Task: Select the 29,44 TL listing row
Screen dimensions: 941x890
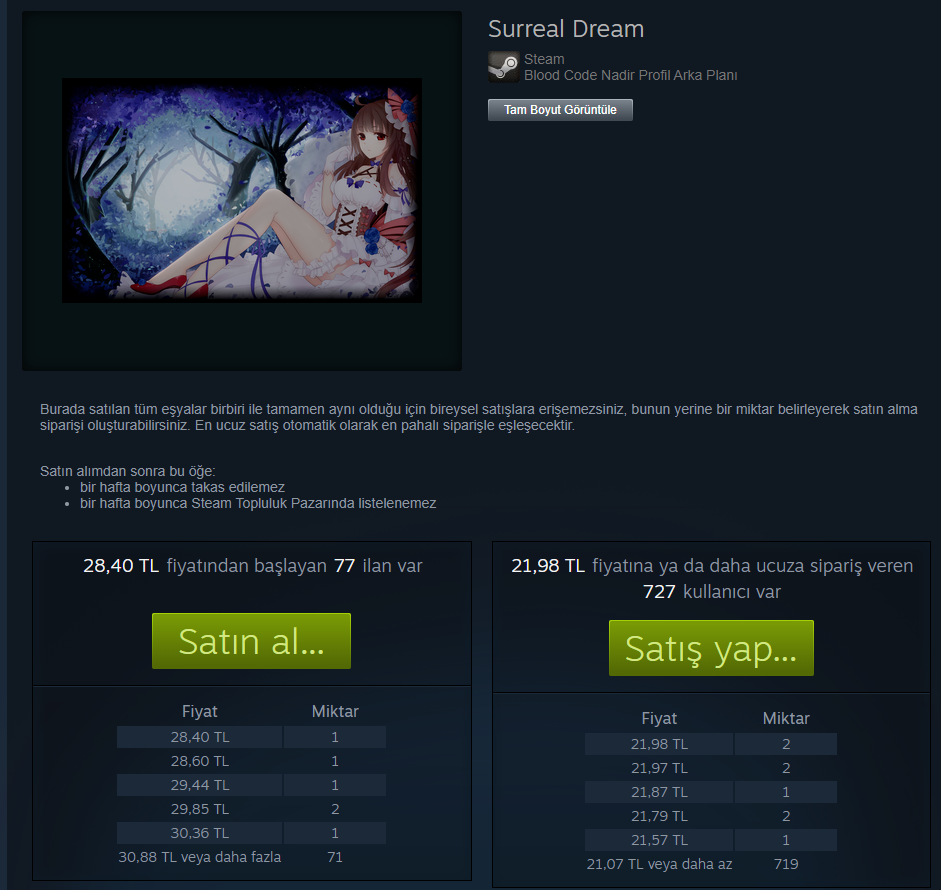Action: coord(251,785)
